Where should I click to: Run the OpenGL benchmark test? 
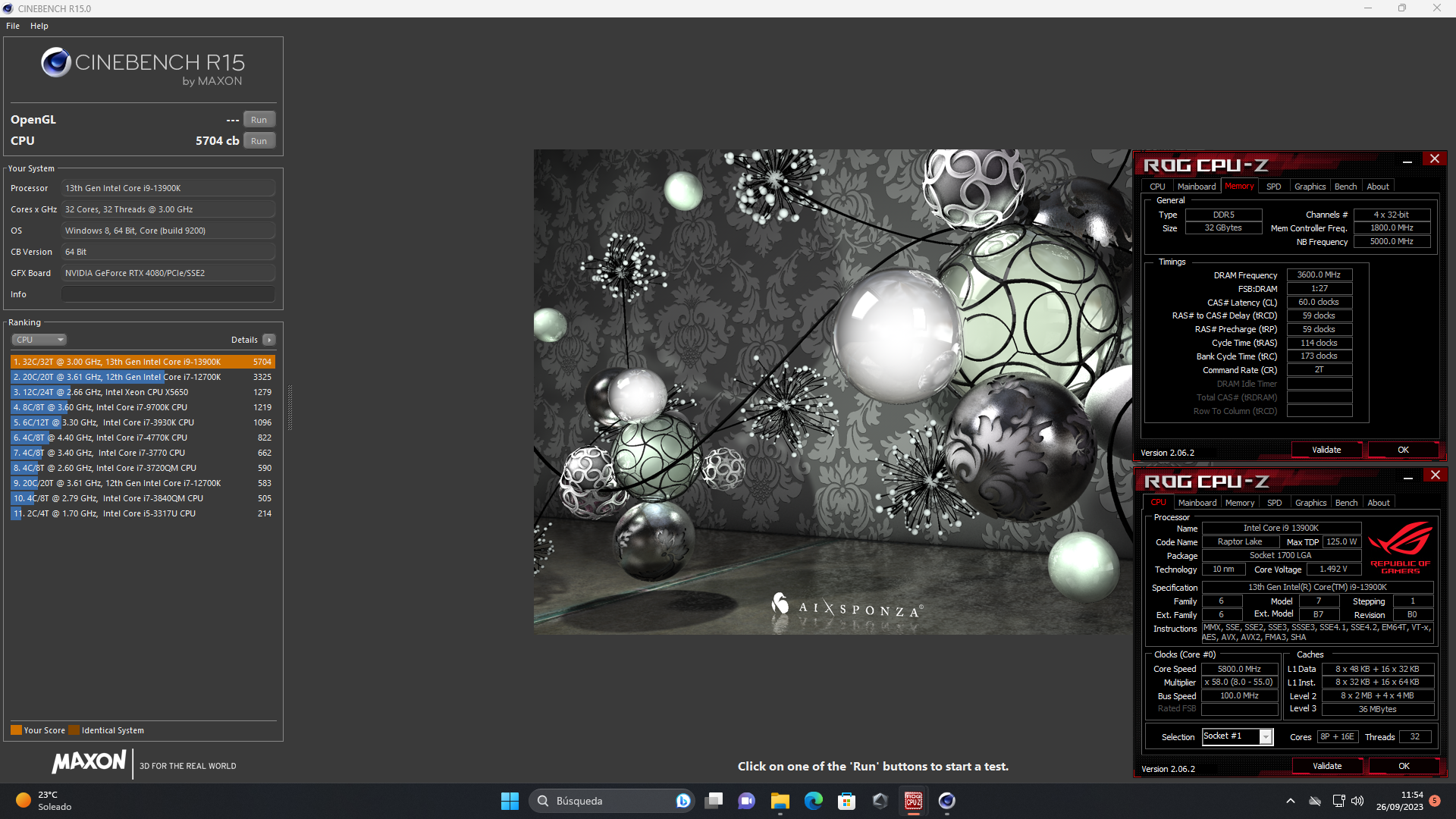click(259, 120)
